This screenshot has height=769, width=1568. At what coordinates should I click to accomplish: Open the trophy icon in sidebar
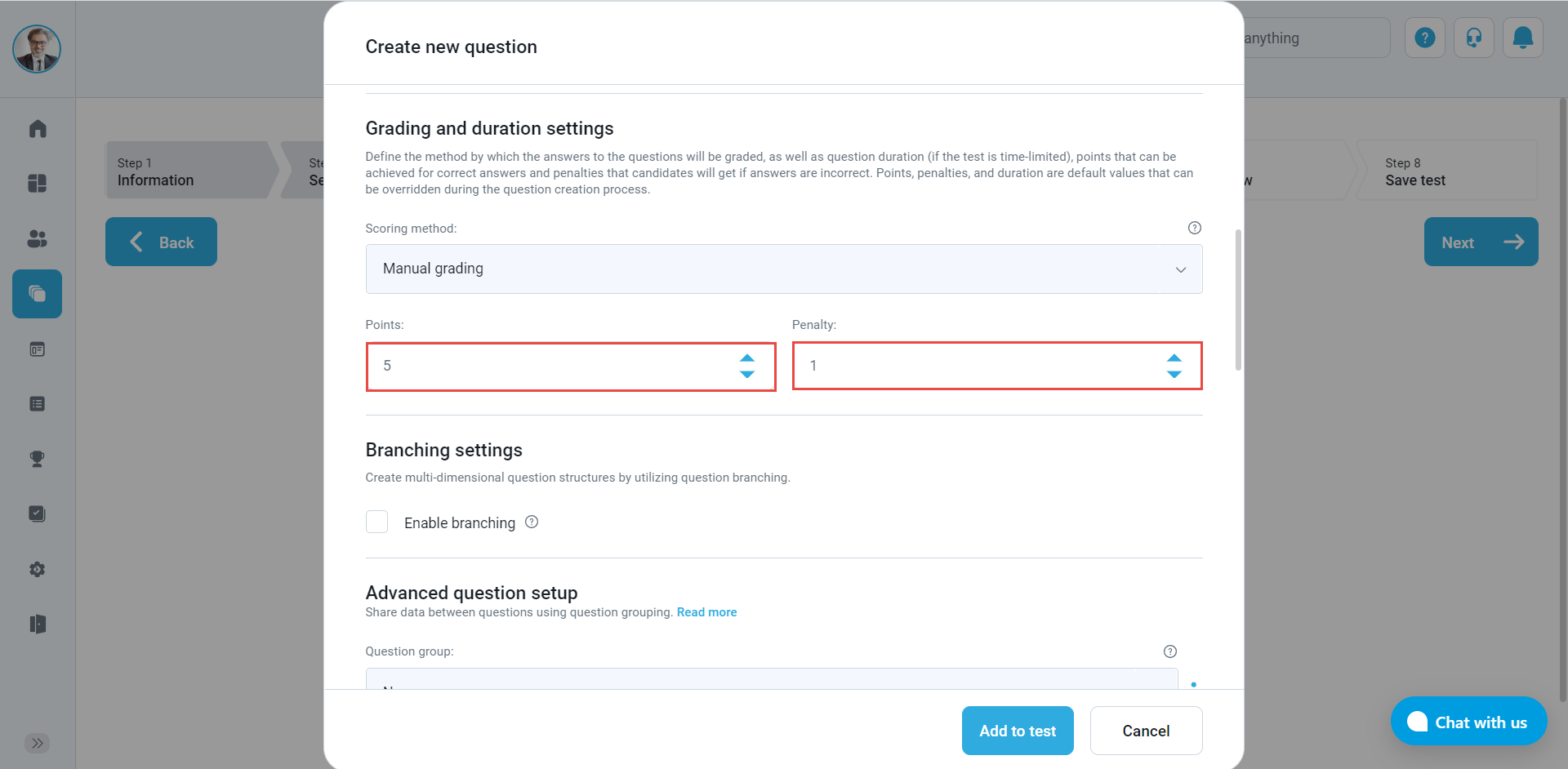(38, 459)
